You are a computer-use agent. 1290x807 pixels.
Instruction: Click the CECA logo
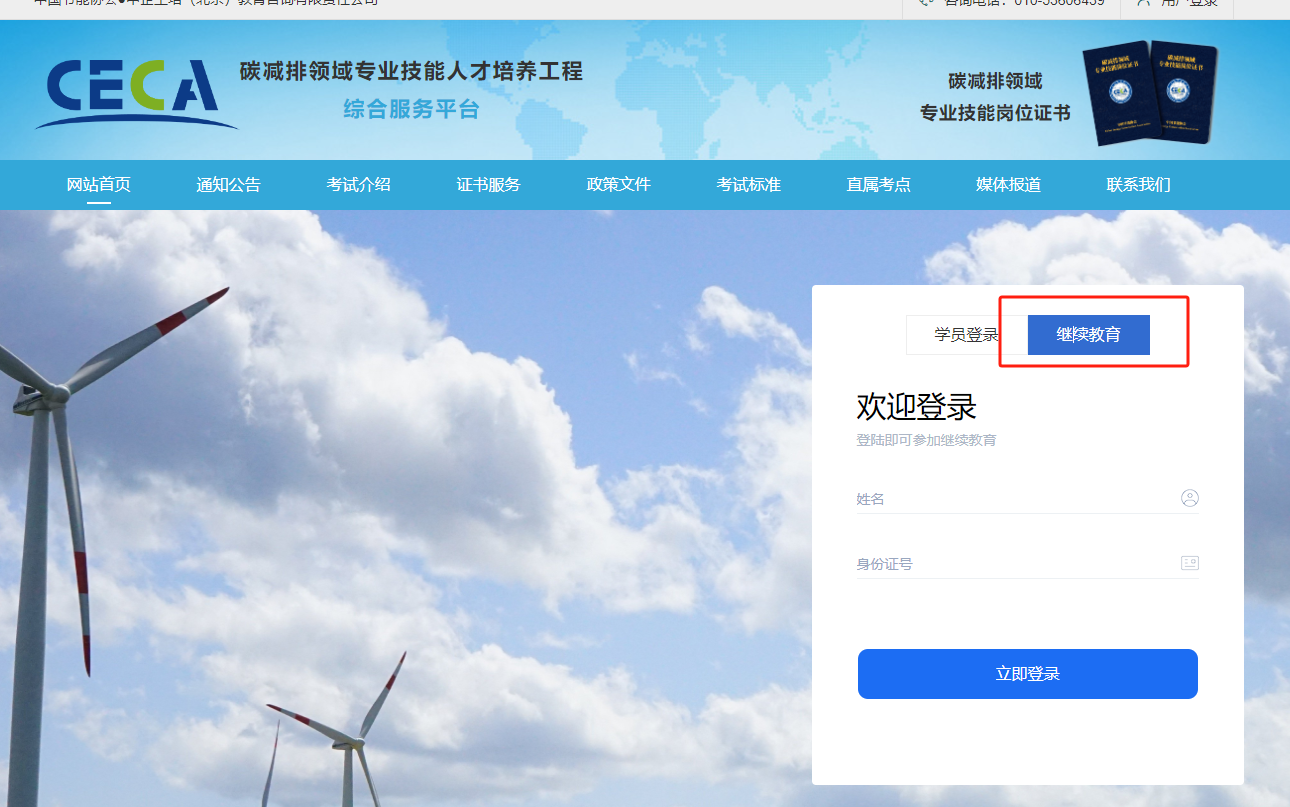(x=137, y=94)
